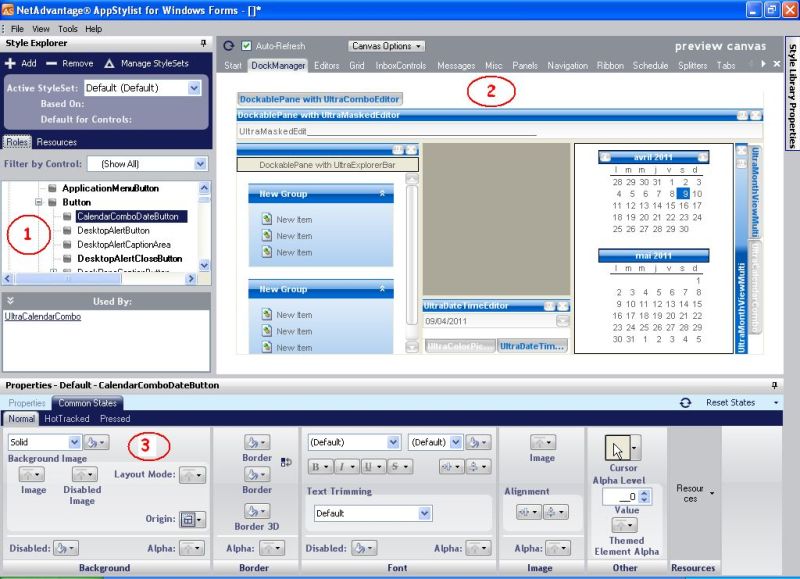Collapse the Button tree node
Screen dimensions: 800x579
[x=37, y=202]
